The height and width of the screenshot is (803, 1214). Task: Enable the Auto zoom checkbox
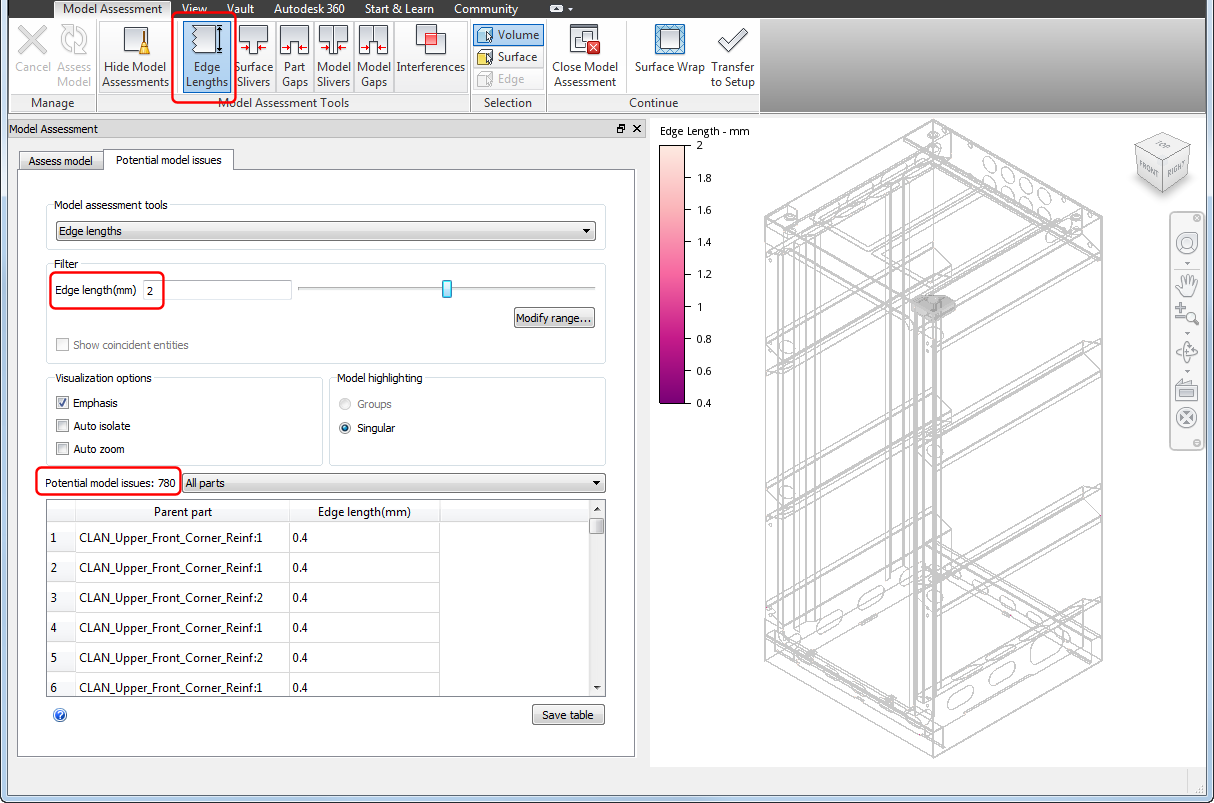click(63, 449)
